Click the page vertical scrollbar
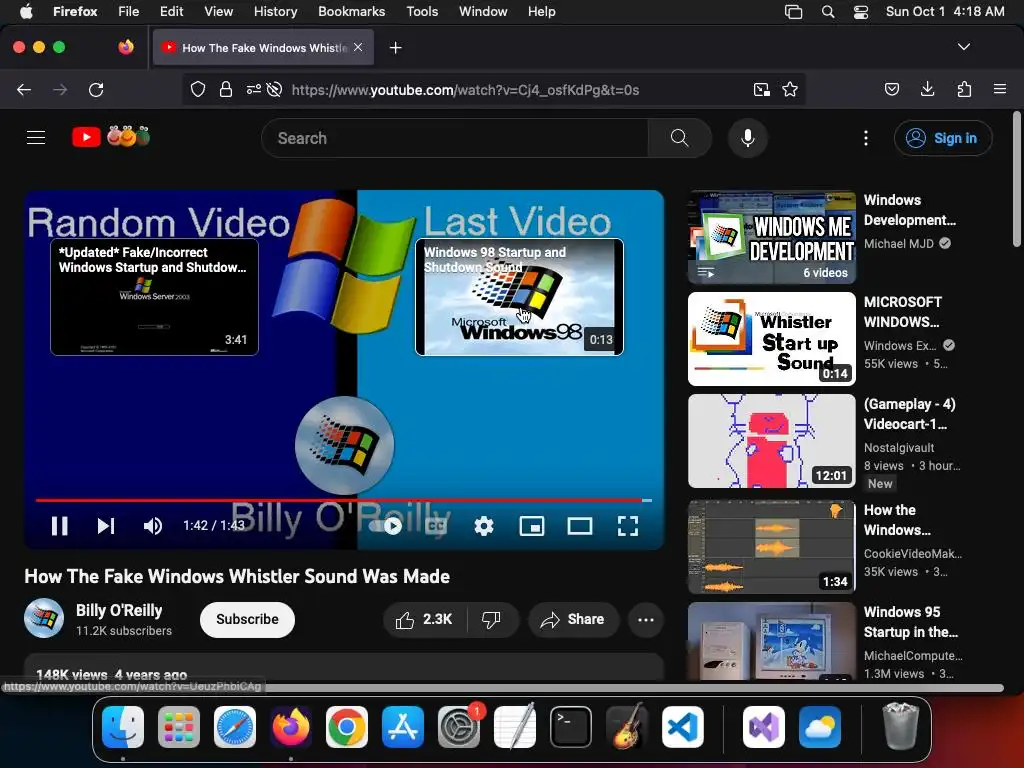This screenshot has height=768, width=1024. (1016, 180)
